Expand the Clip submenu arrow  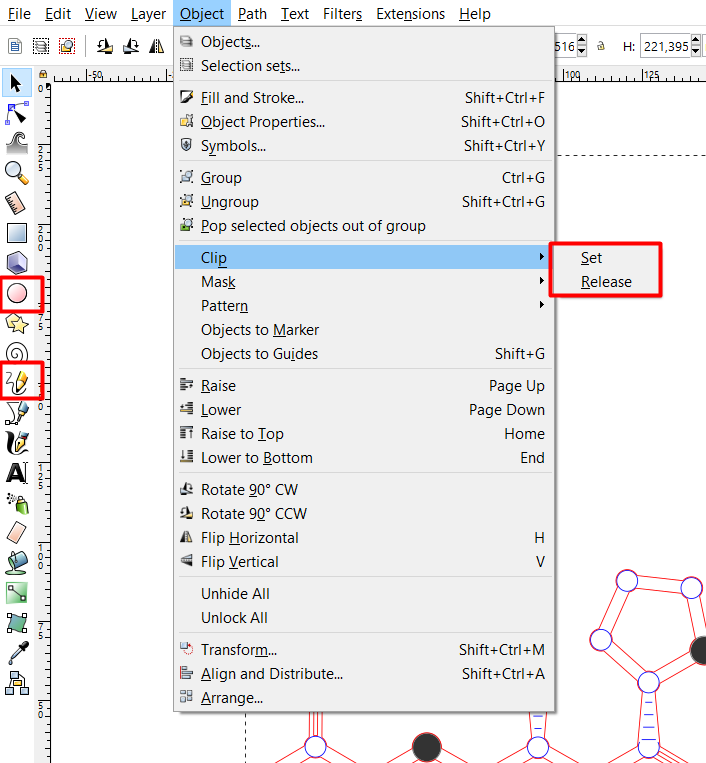click(542, 256)
